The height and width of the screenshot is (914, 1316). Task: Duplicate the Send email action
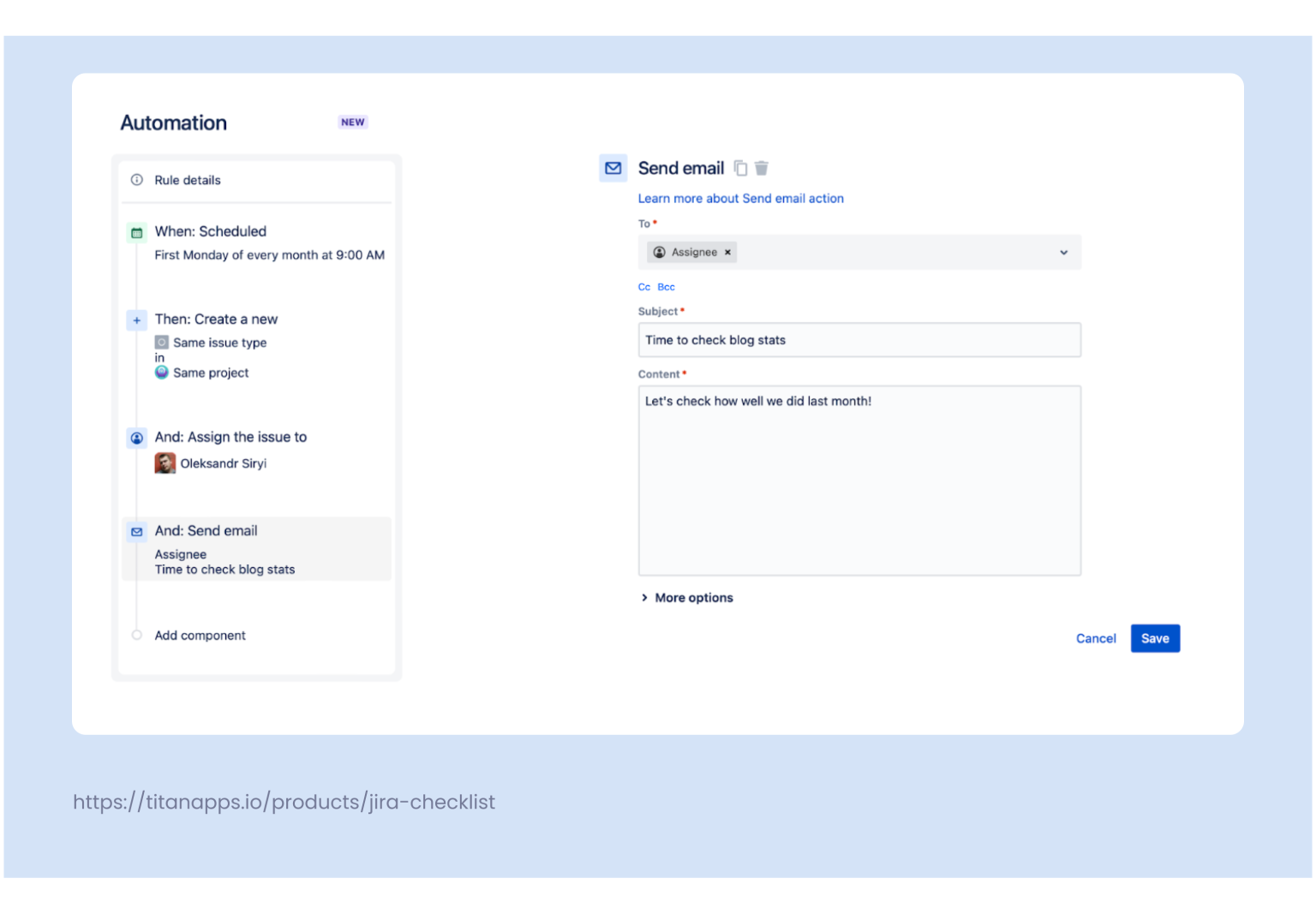tap(740, 168)
